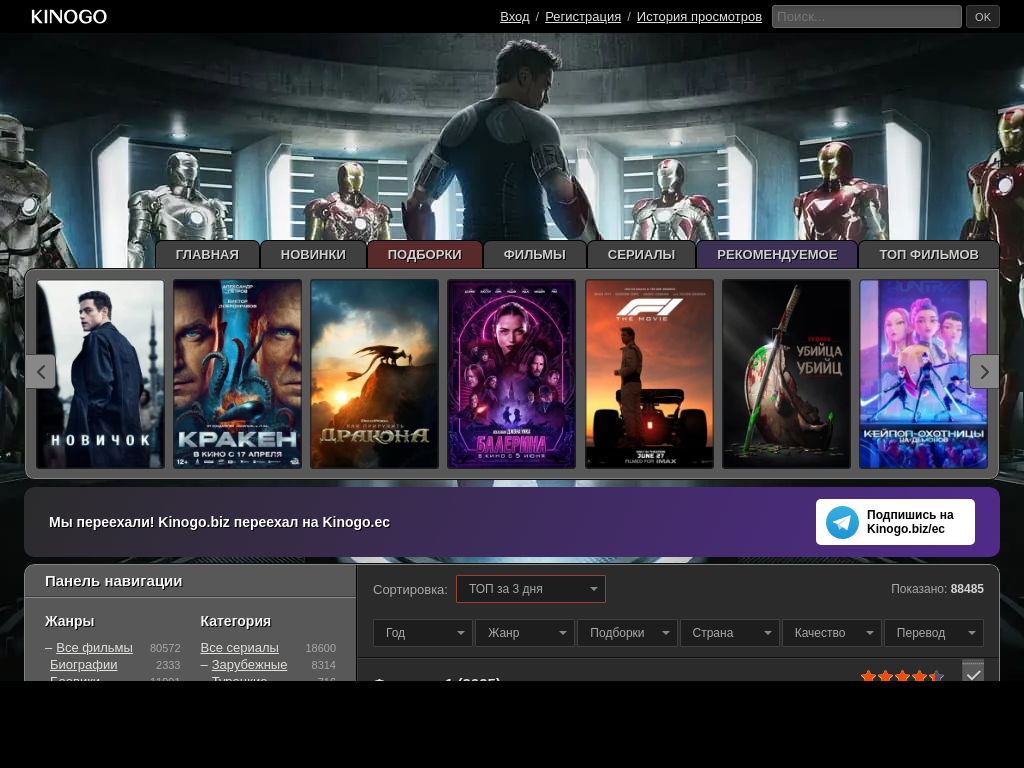Click the count 8314 beside Зарубежные
This screenshot has width=1024, height=768.
[324, 665]
